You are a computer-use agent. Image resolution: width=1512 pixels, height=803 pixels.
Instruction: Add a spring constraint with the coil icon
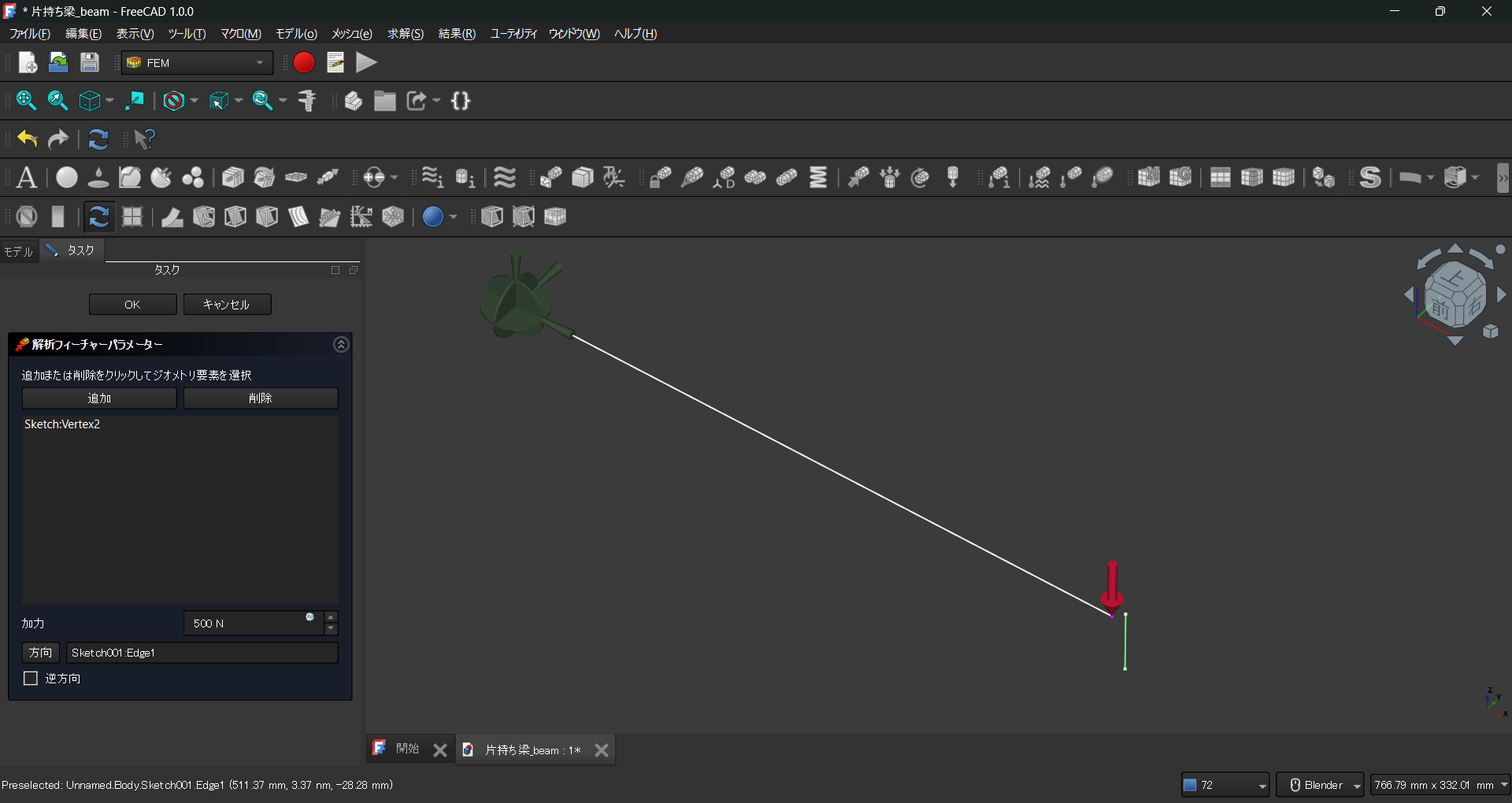click(x=819, y=178)
